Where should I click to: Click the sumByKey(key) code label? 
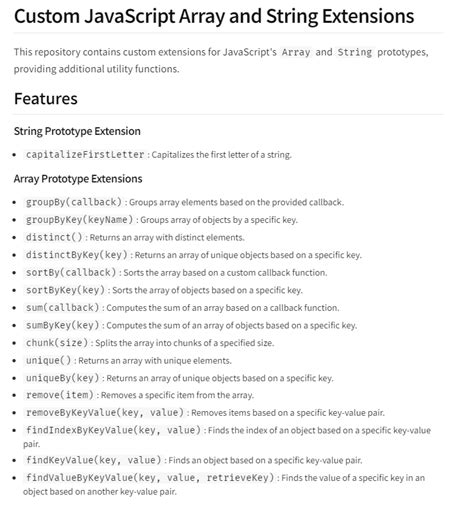click(x=63, y=325)
